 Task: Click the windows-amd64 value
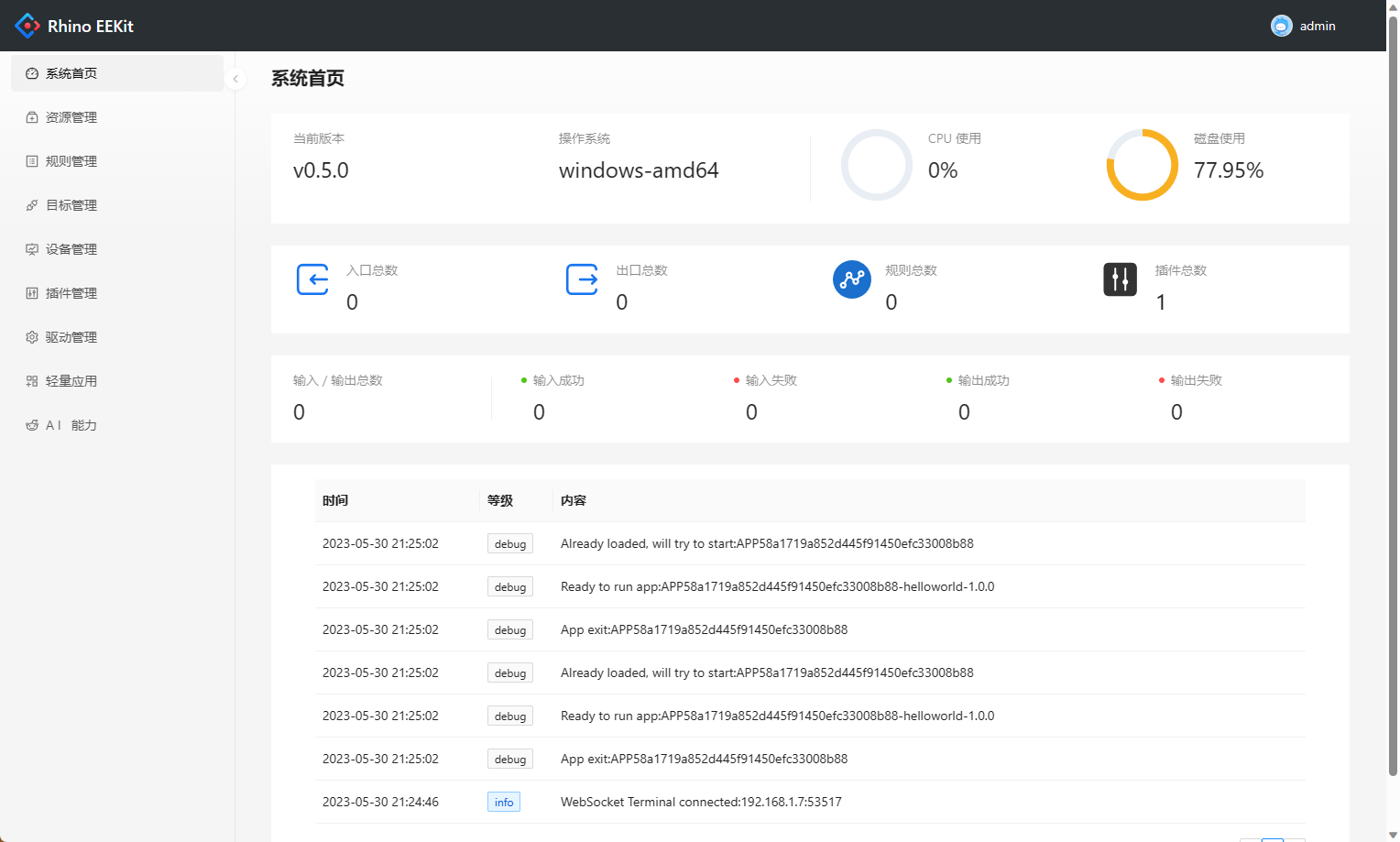click(639, 170)
